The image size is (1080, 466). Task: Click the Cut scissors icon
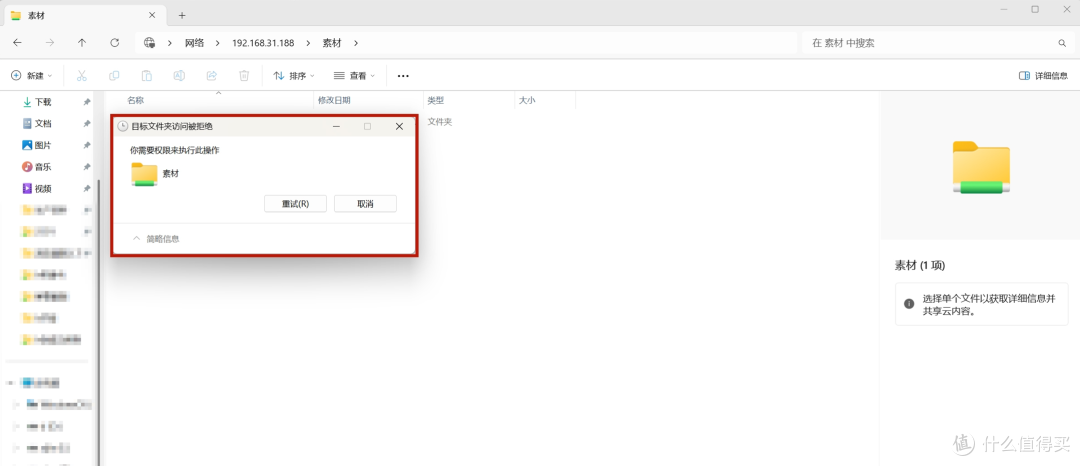pos(81,76)
